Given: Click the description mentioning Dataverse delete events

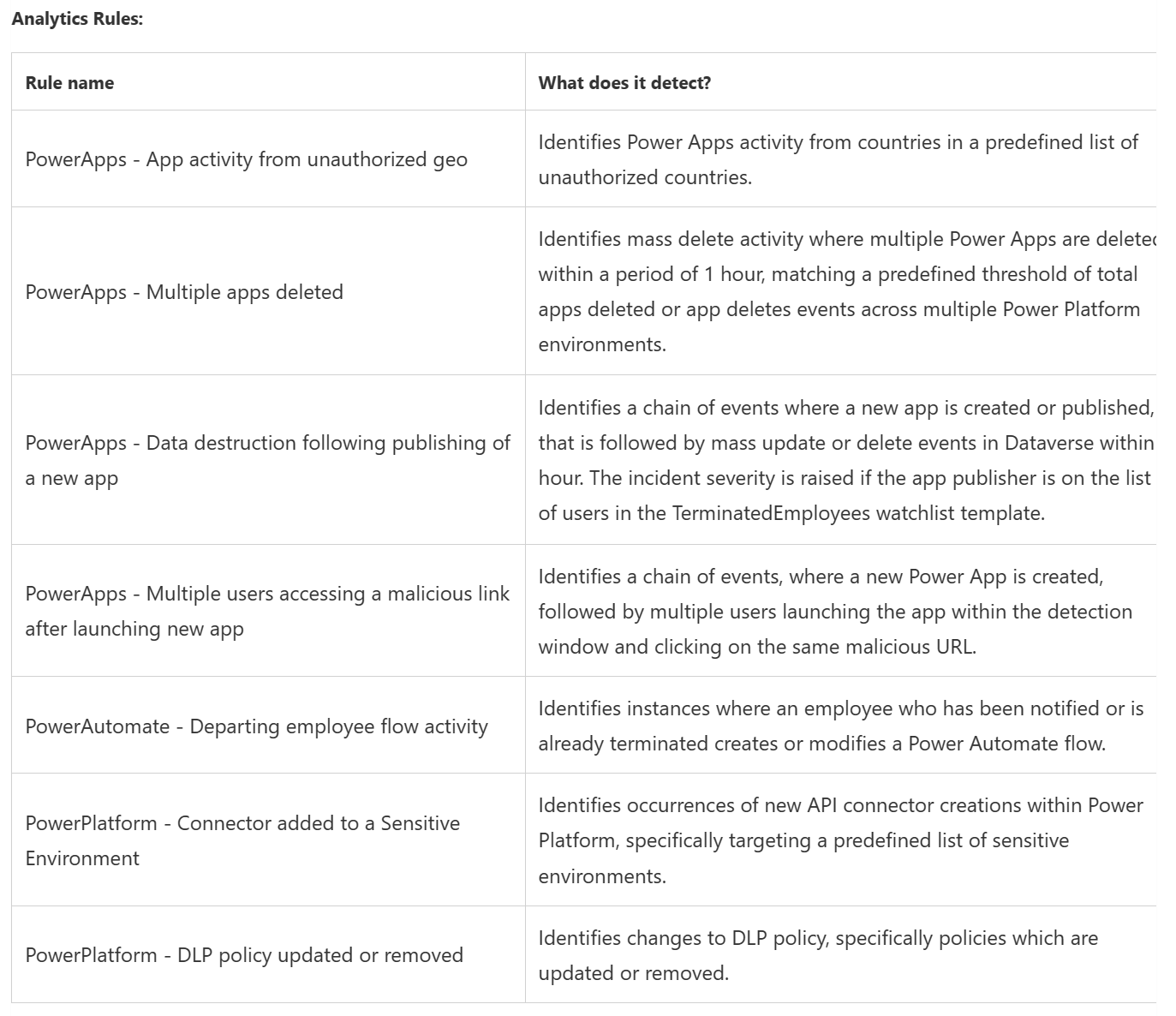Looking at the screenshot, I should (x=844, y=443).
